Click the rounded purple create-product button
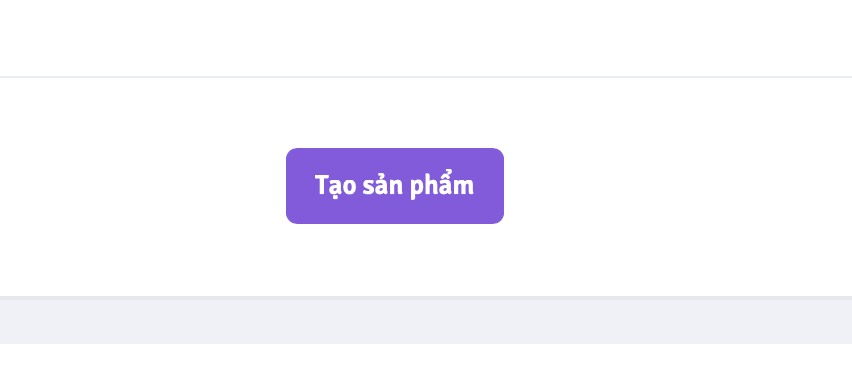This screenshot has height=372, width=852. click(395, 186)
